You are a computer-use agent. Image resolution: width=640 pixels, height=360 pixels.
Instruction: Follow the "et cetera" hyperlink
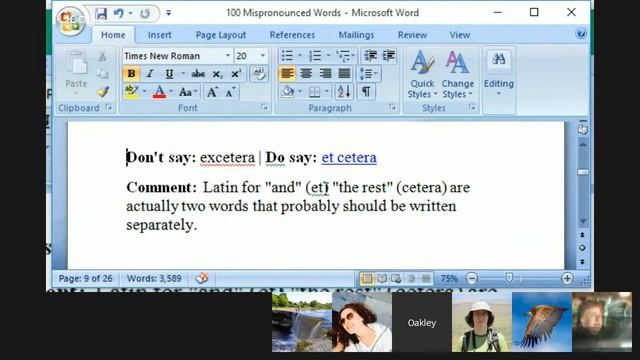pos(349,158)
